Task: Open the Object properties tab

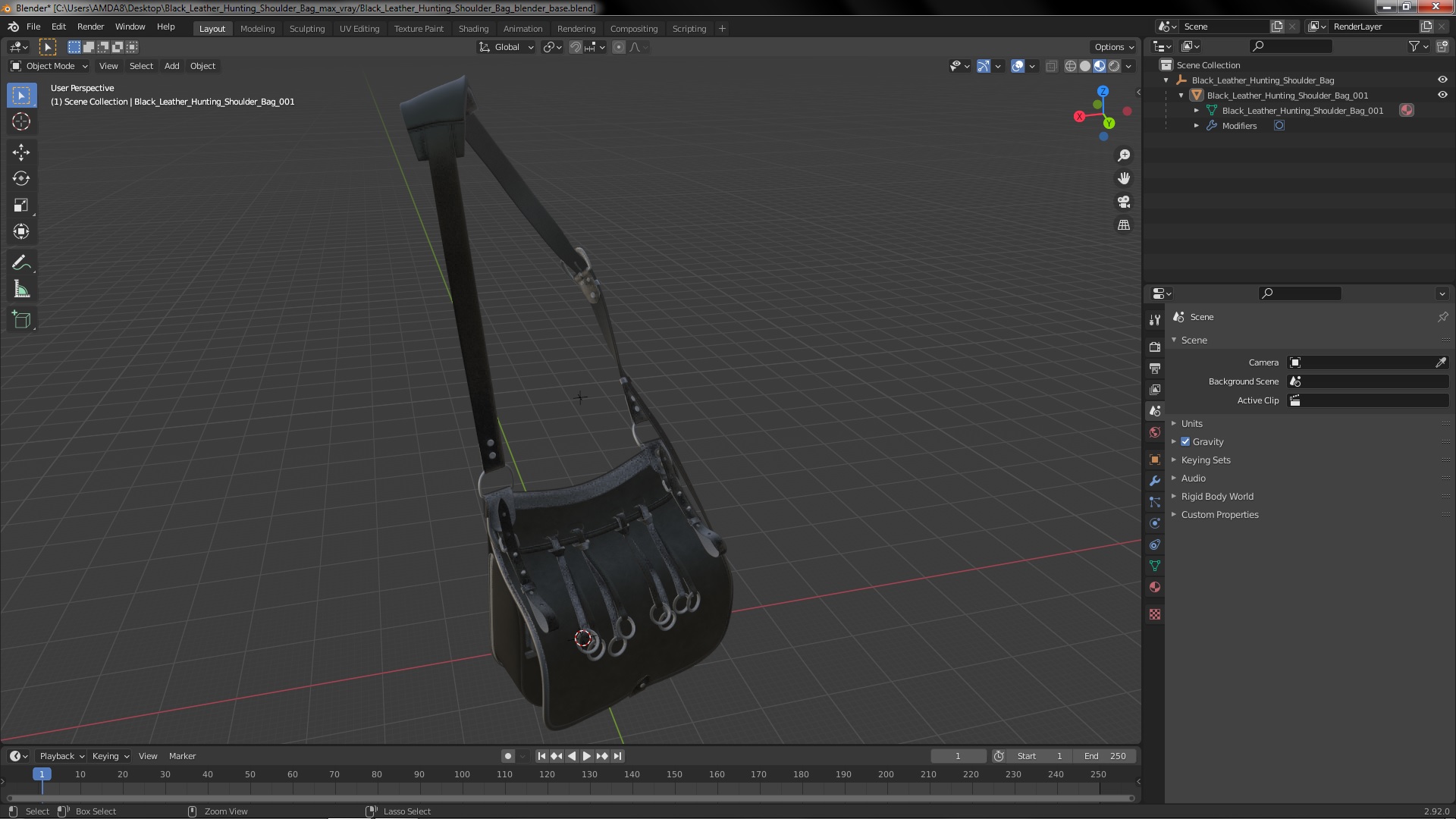Action: tap(1155, 460)
